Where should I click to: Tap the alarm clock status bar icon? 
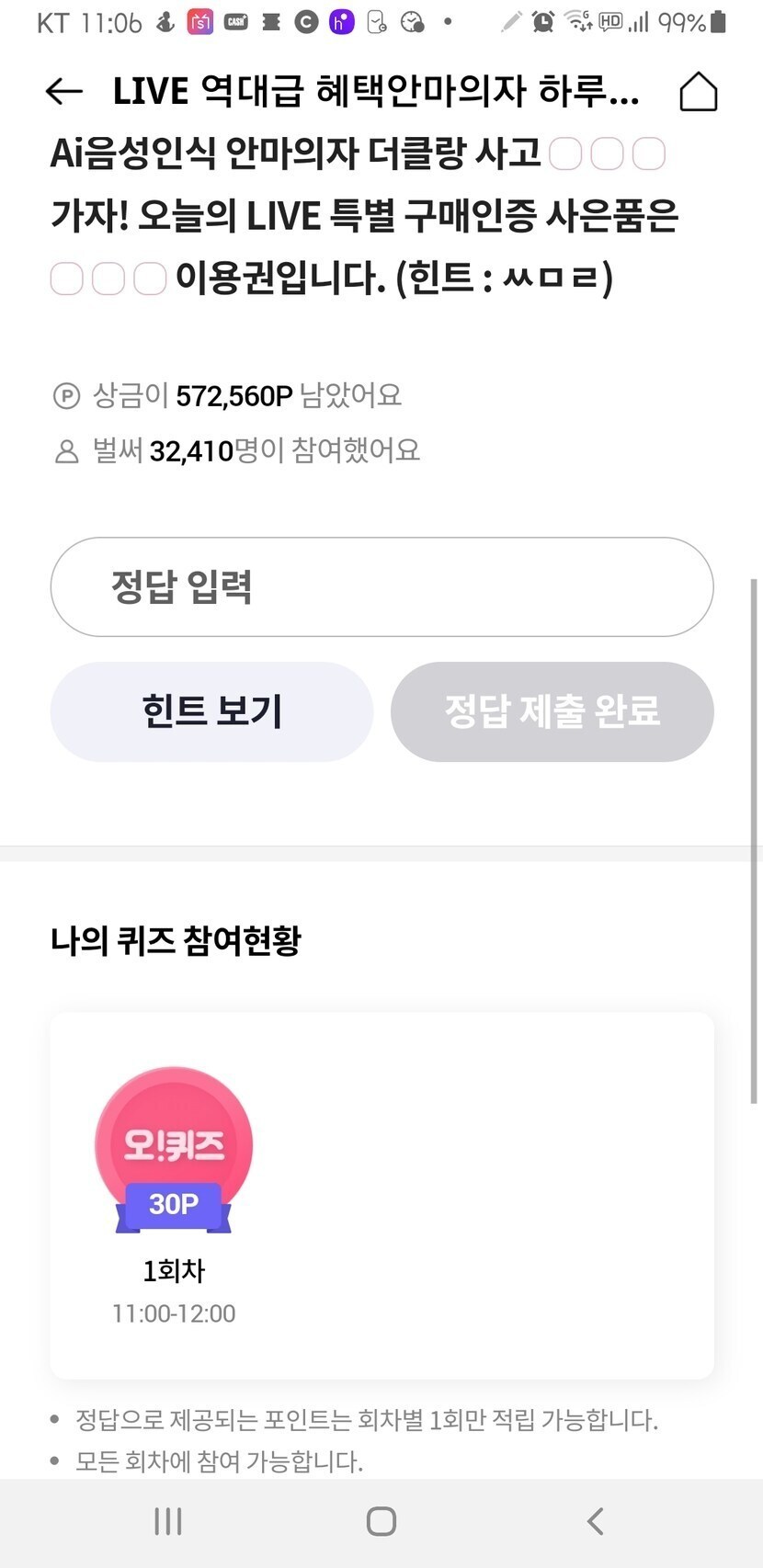[543, 22]
